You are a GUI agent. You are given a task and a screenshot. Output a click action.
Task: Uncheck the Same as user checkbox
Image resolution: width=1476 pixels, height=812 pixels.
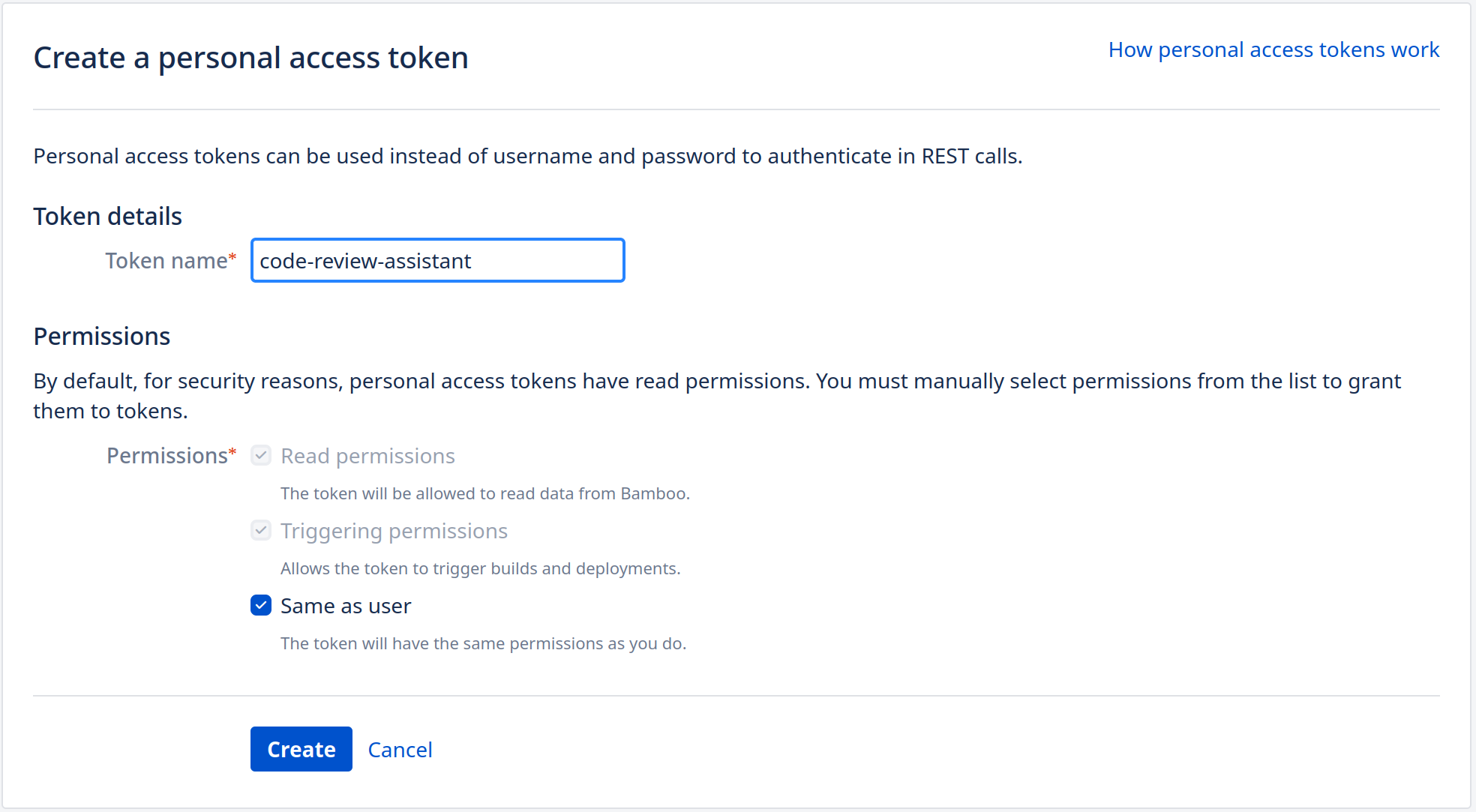pyautogui.click(x=261, y=605)
